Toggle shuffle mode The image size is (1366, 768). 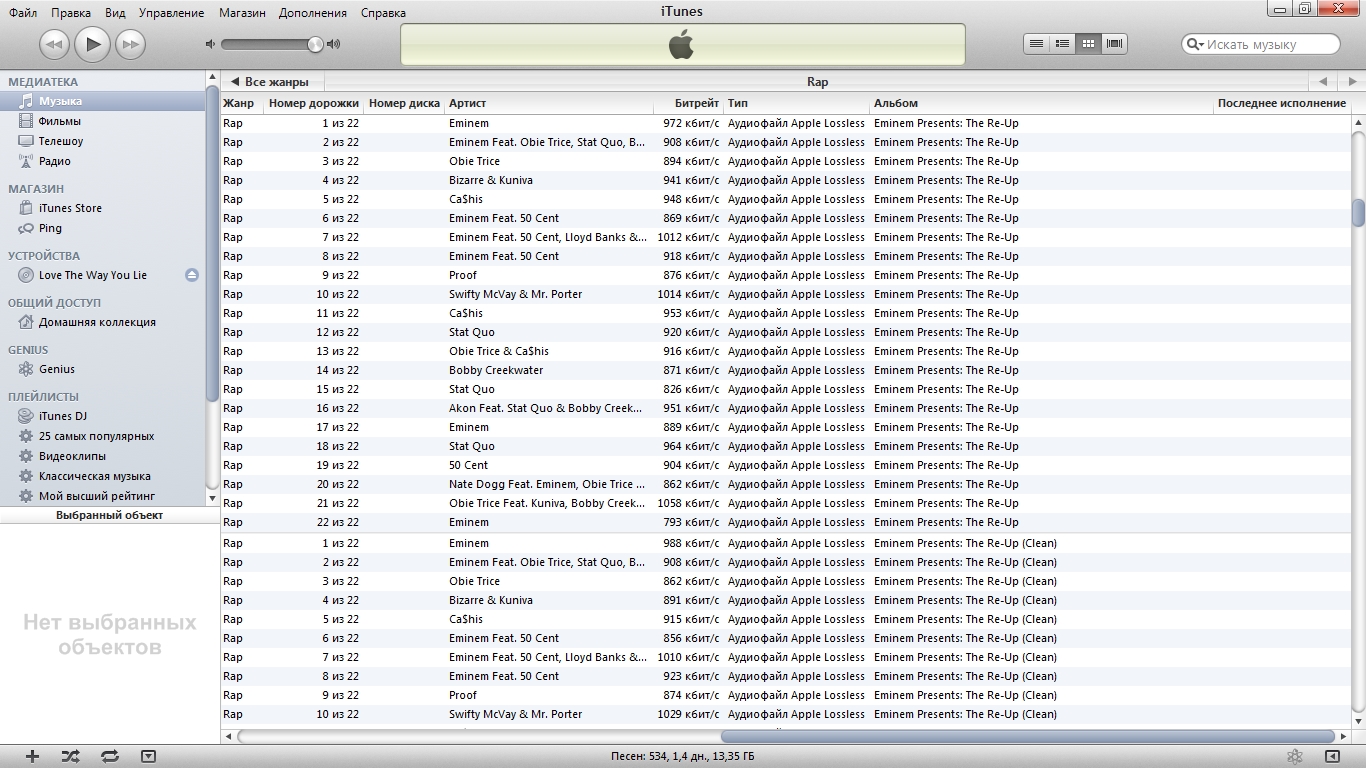point(70,756)
